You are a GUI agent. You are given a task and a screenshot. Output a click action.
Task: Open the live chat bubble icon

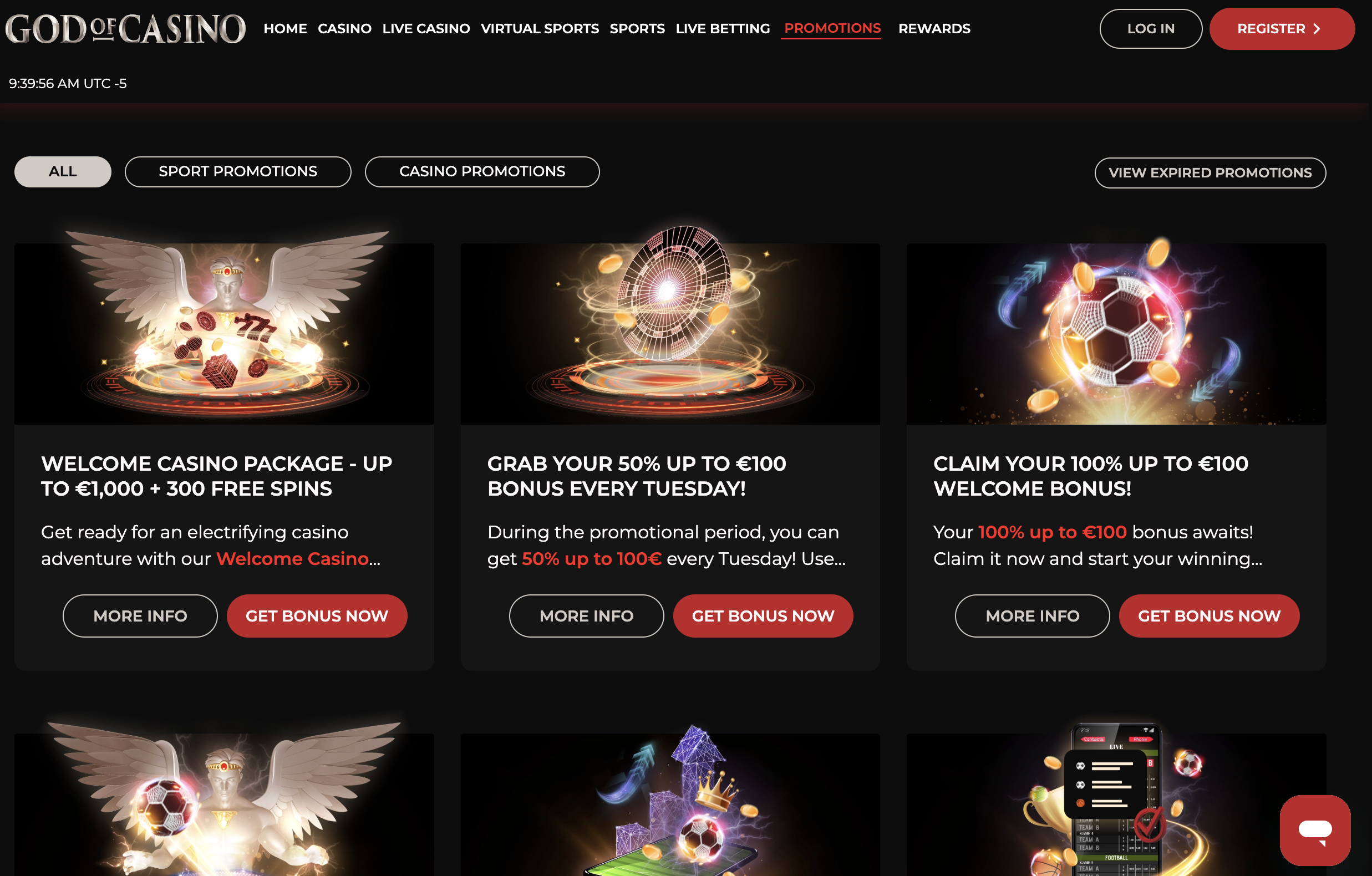point(1314,830)
